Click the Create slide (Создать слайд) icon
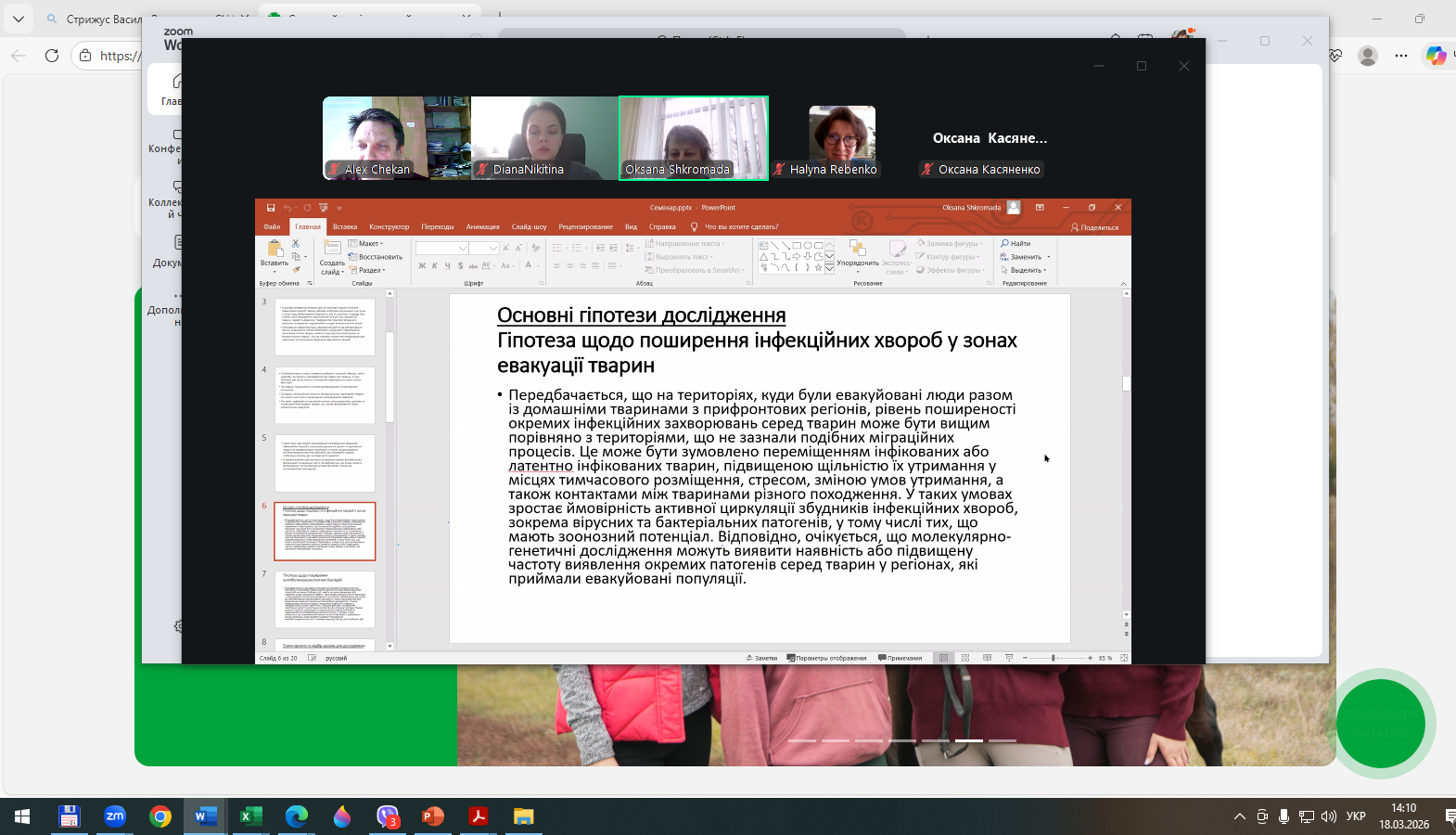This screenshot has height=835, width=1456. click(x=332, y=249)
